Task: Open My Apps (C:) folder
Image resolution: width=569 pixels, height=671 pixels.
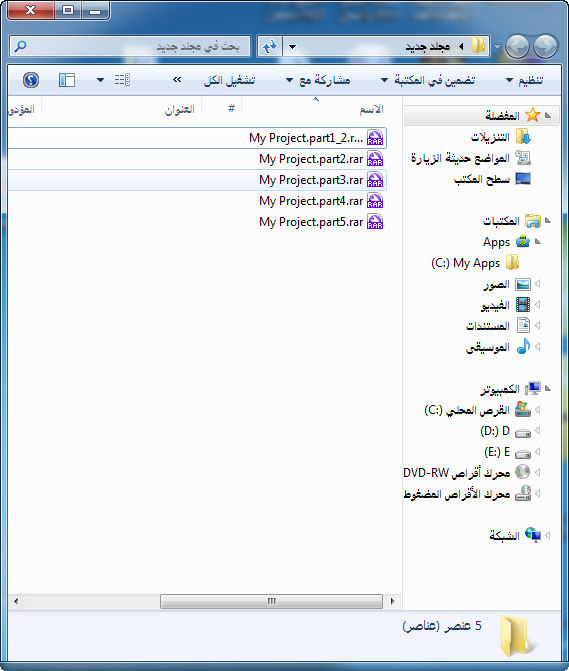Action: (x=475, y=263)
